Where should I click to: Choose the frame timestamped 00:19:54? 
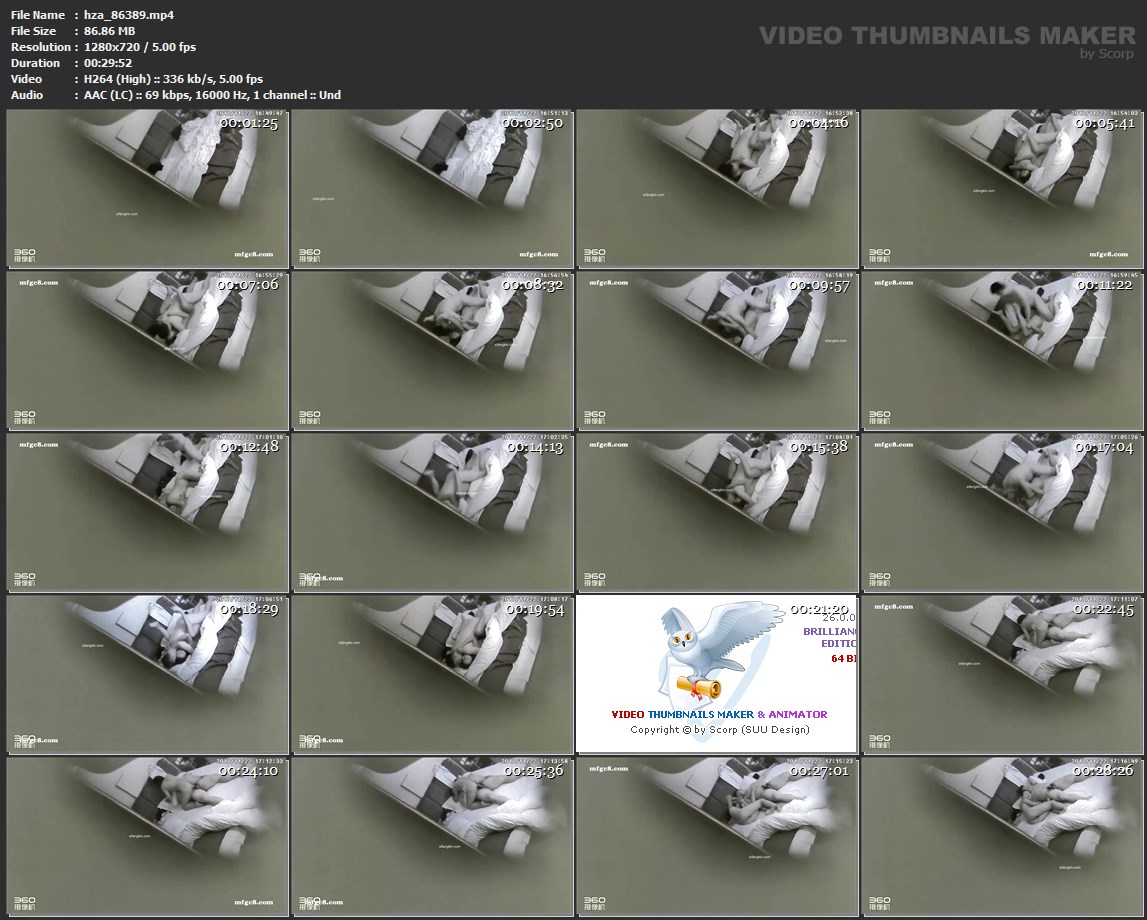coord(432,674)
